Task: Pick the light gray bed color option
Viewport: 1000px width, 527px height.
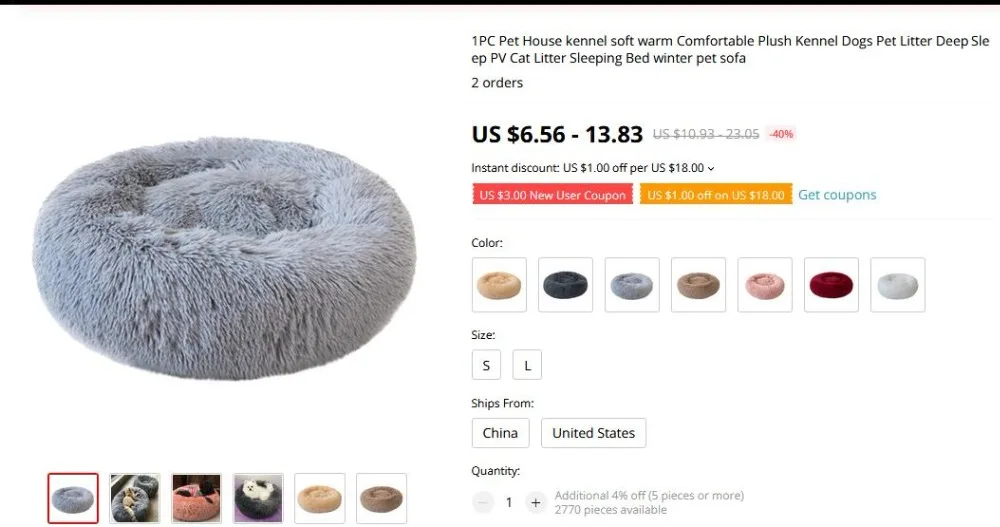Action: click(631, 285)
